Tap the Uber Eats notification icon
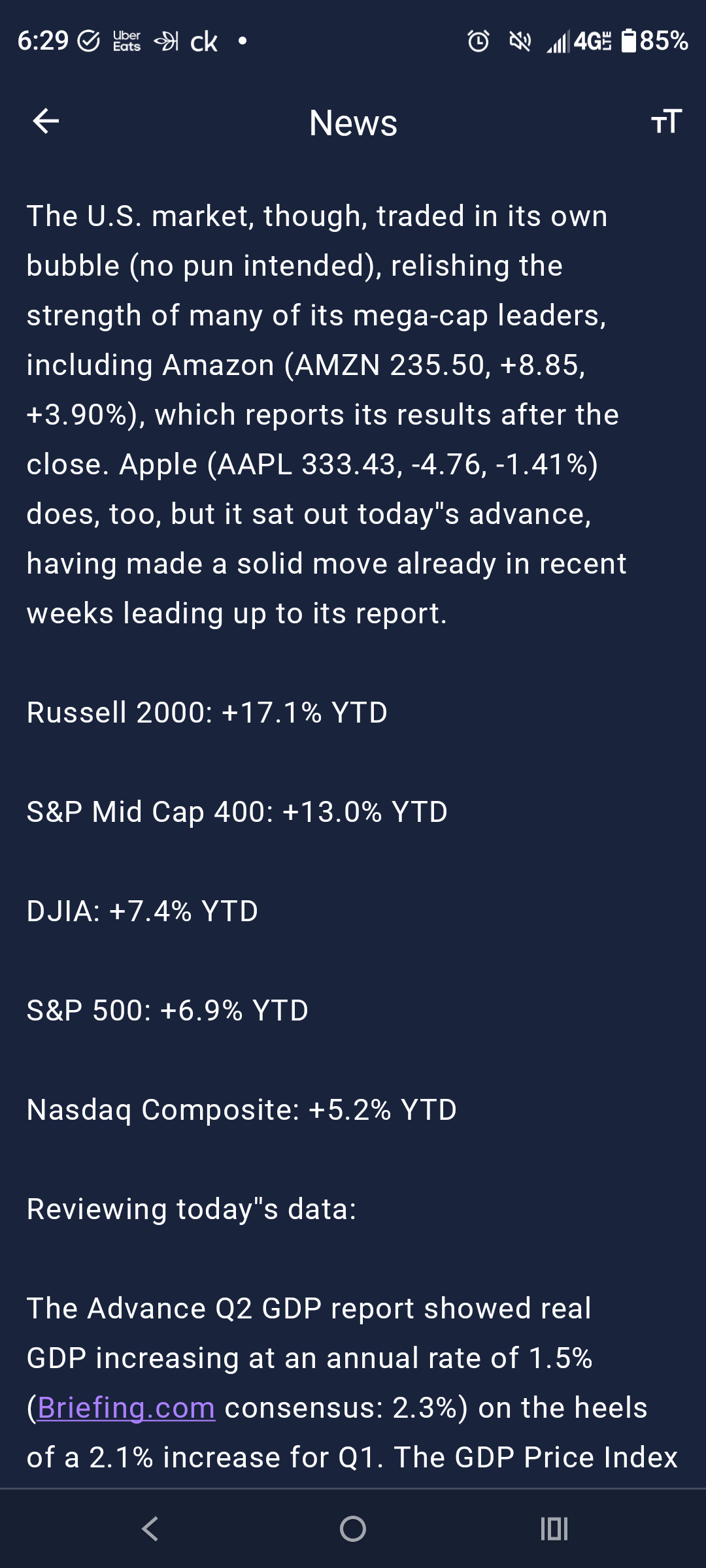Viewport: 706px width, 1568px height. click(127, 41)
